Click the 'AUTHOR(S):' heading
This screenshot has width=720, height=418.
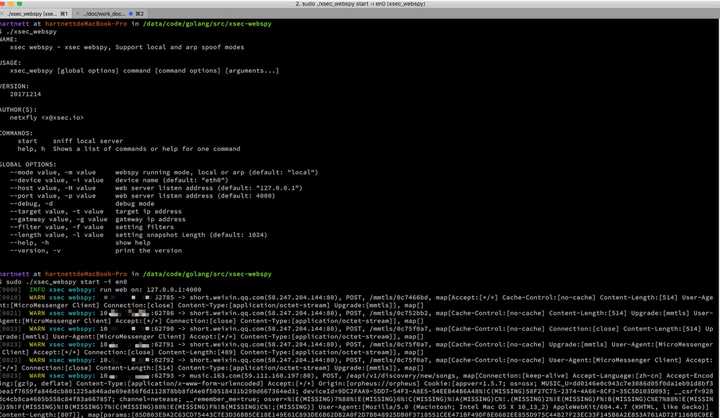click(18, 110)
